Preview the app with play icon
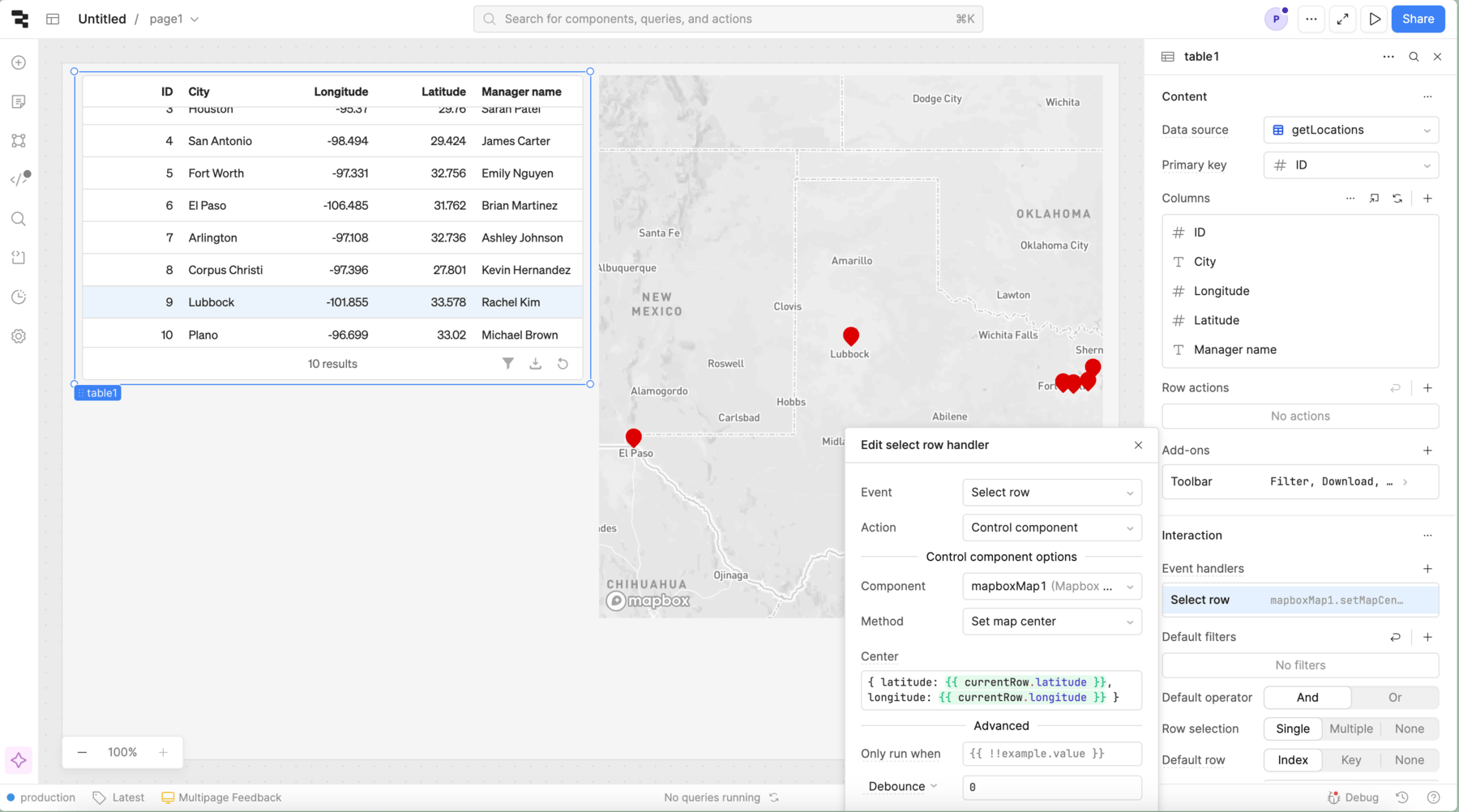Image resolution: width=1459 pixels, height=812 pixels. coord(1375,19)
